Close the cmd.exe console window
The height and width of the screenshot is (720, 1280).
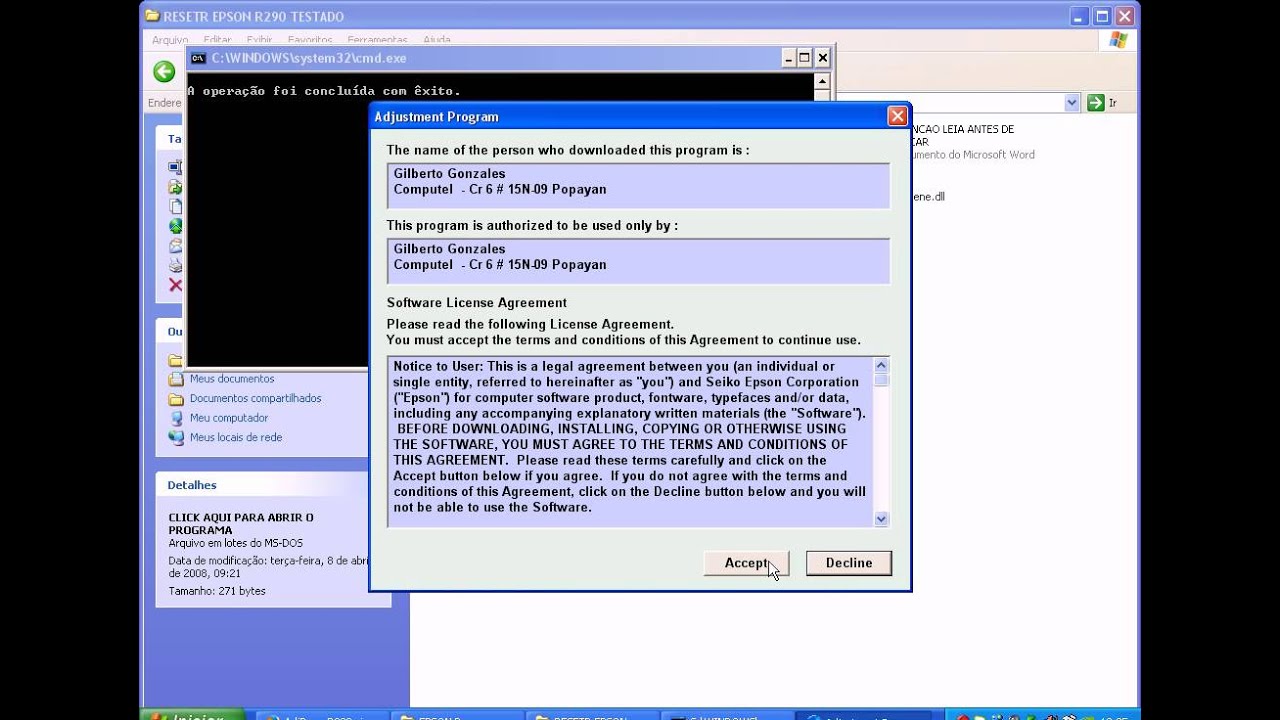tap(822, 58)
